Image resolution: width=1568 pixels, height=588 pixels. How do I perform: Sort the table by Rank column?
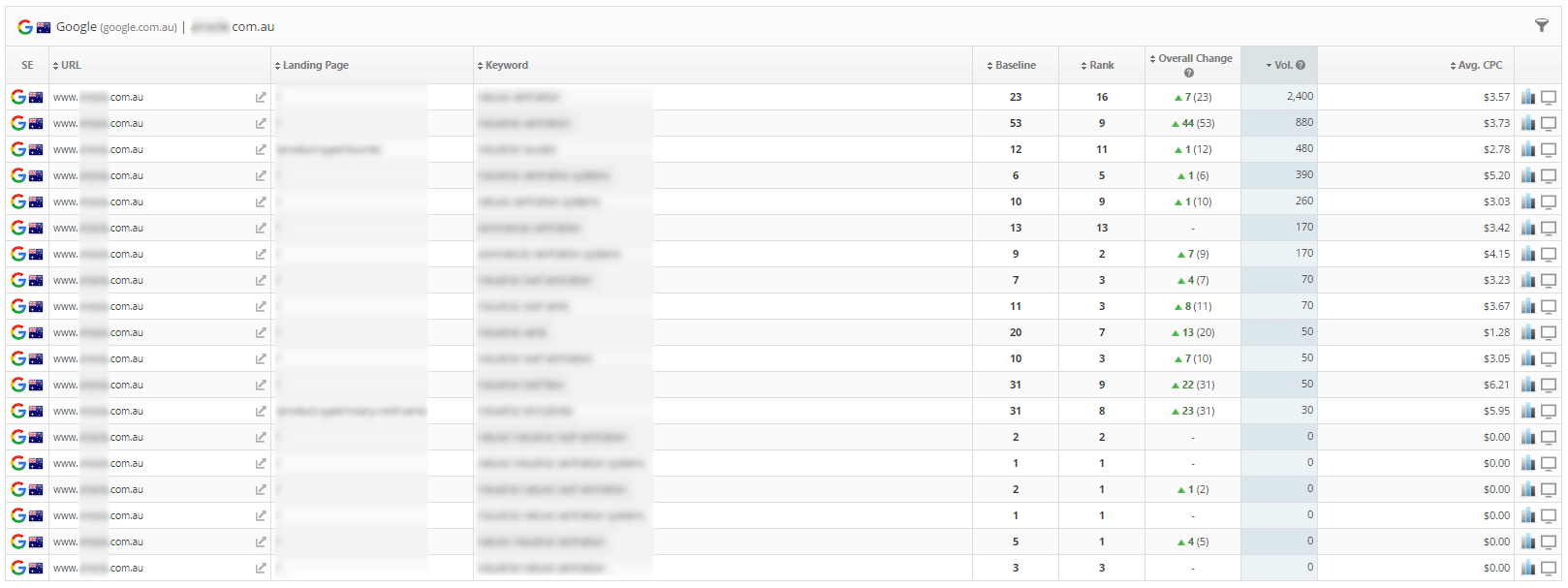[x=1097, y=65]
